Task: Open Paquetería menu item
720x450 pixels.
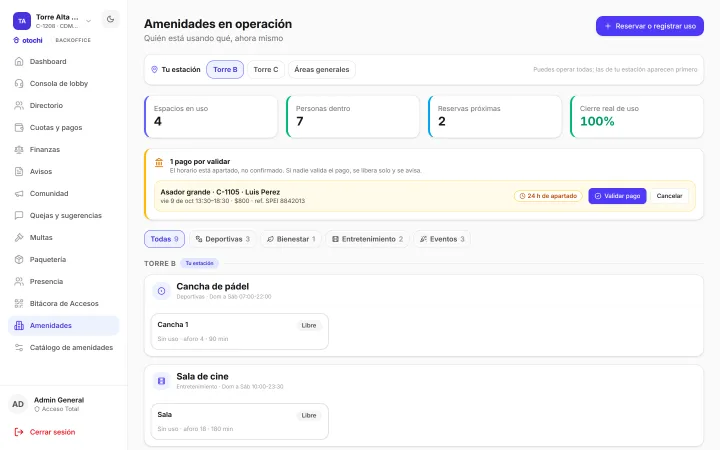Action: click(x=63, y=259)
